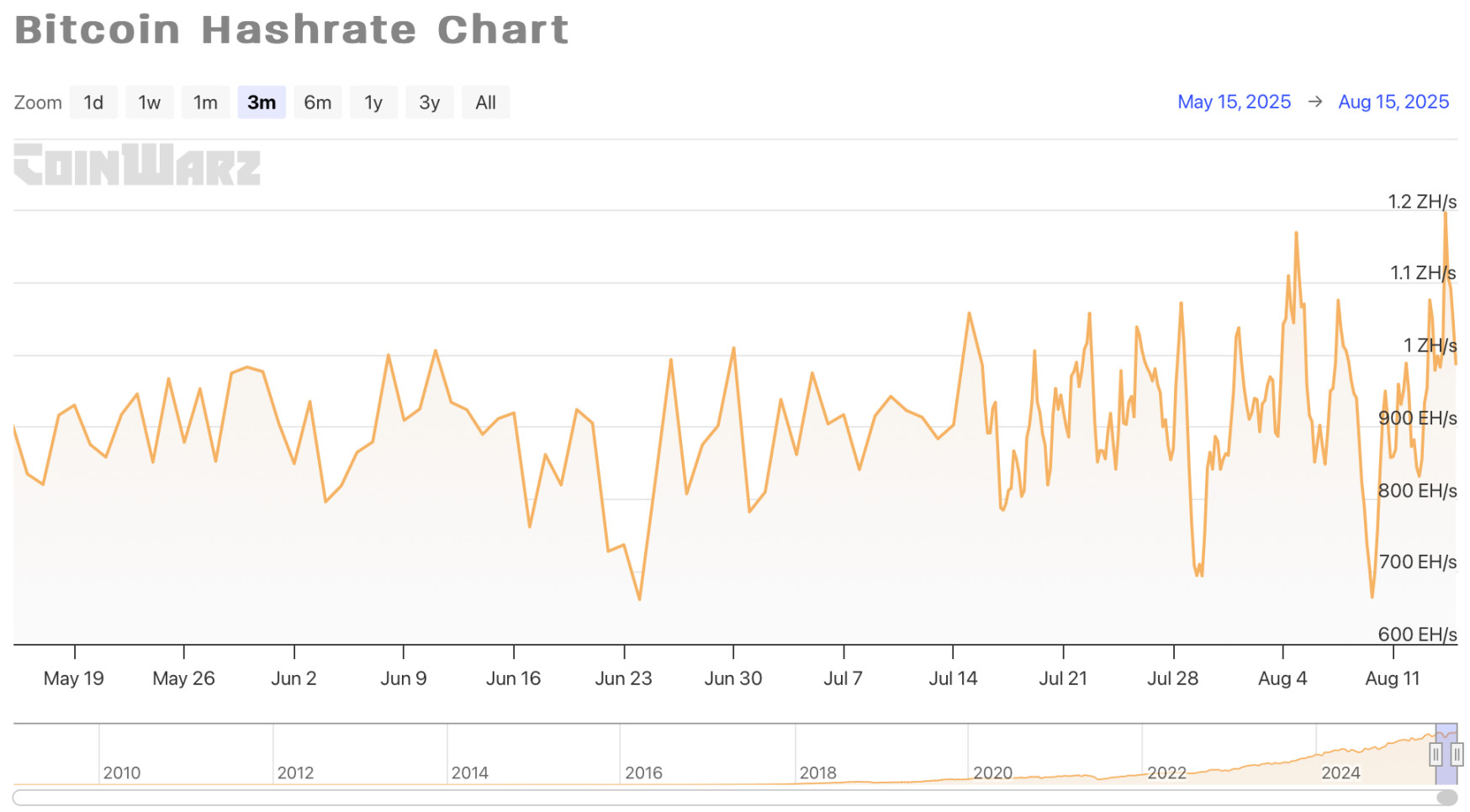The width and height of the screenshot is (1470, 812).
Task: Switch zoom to 1w
Action: 149,103
